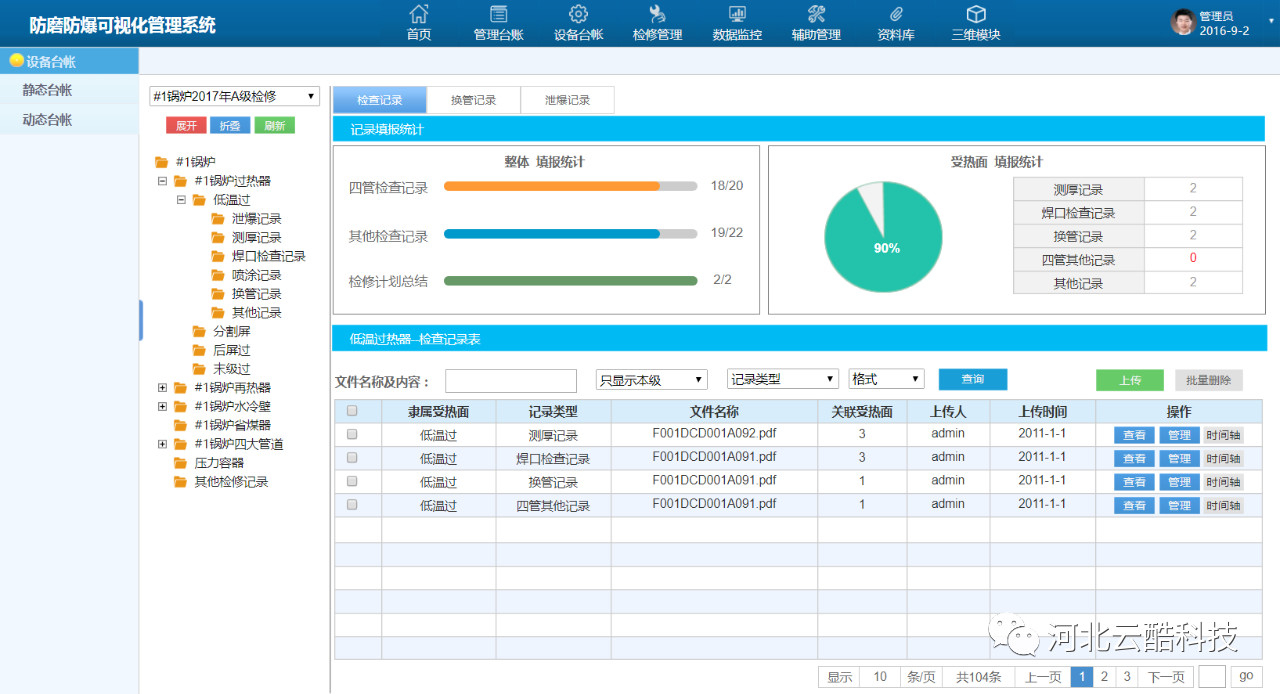Select the 数据监控 monitor icon
Image resolution: width=1280 pixels, height=694 pixels.
(x=737, y=14)
